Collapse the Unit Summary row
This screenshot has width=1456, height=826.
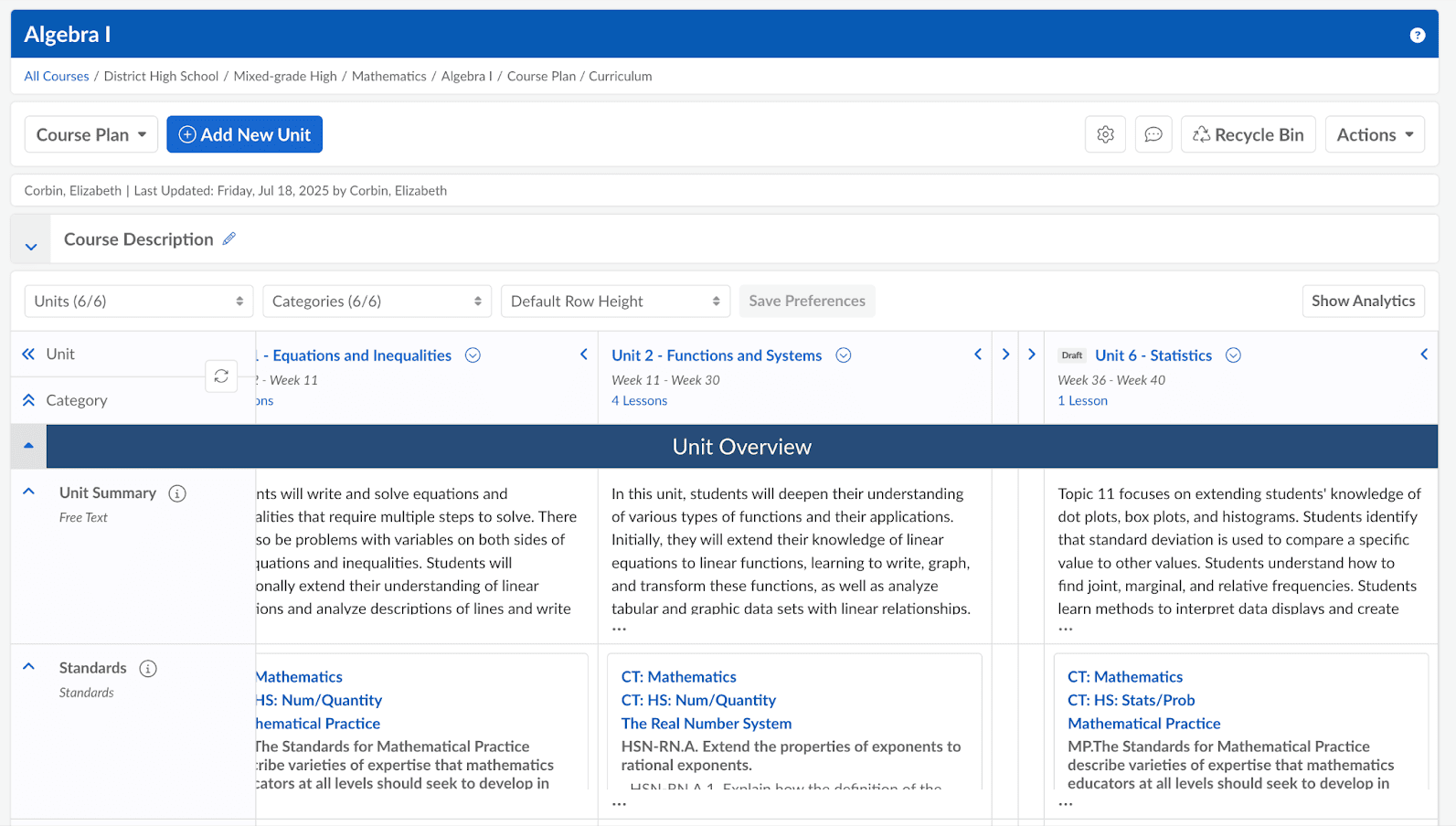pos(28,492)
